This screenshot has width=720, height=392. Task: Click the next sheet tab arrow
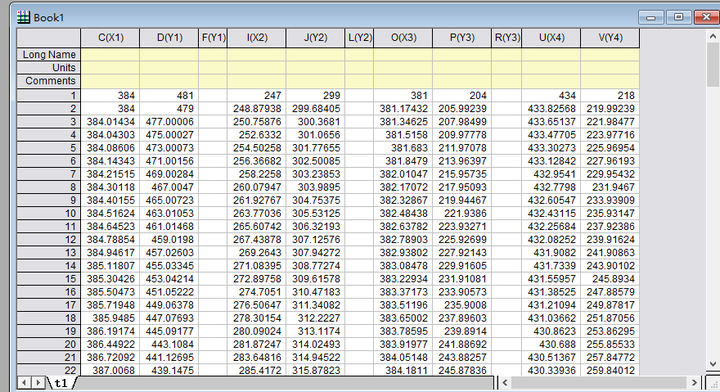(x=39, y=382)
